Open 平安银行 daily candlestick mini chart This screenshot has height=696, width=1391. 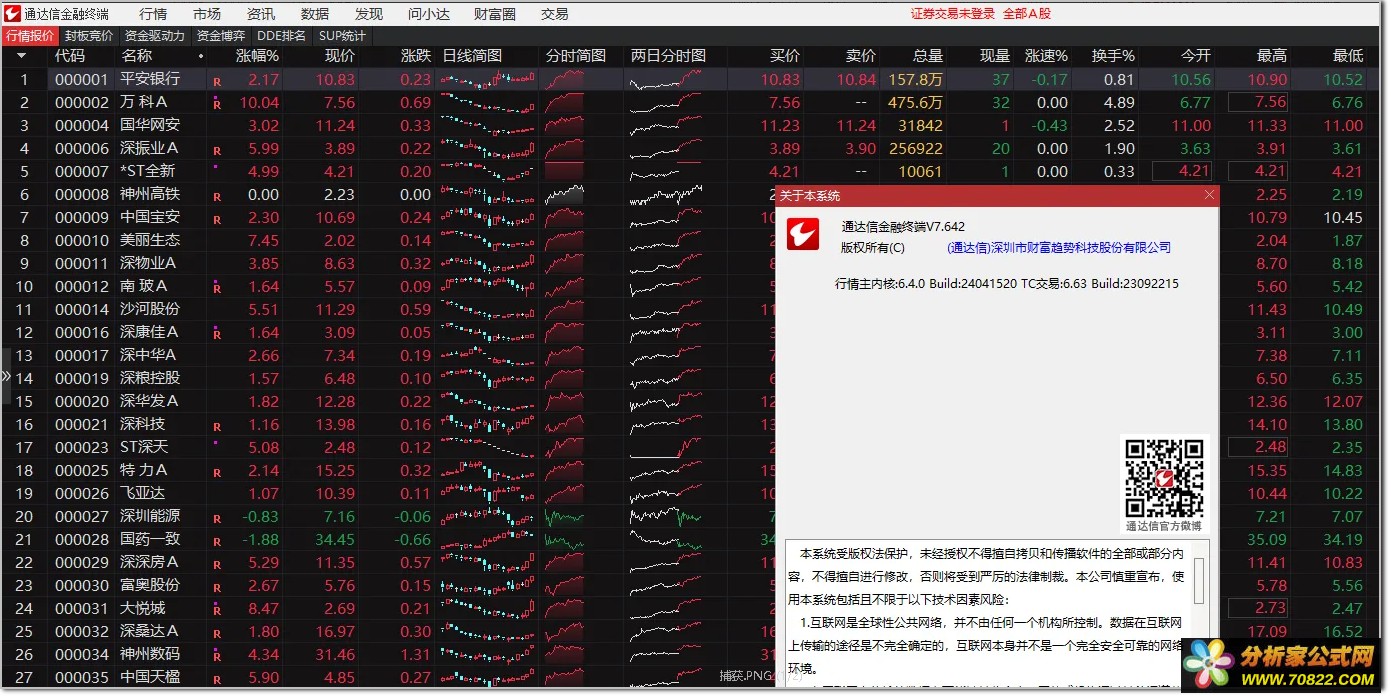(488, 79)
